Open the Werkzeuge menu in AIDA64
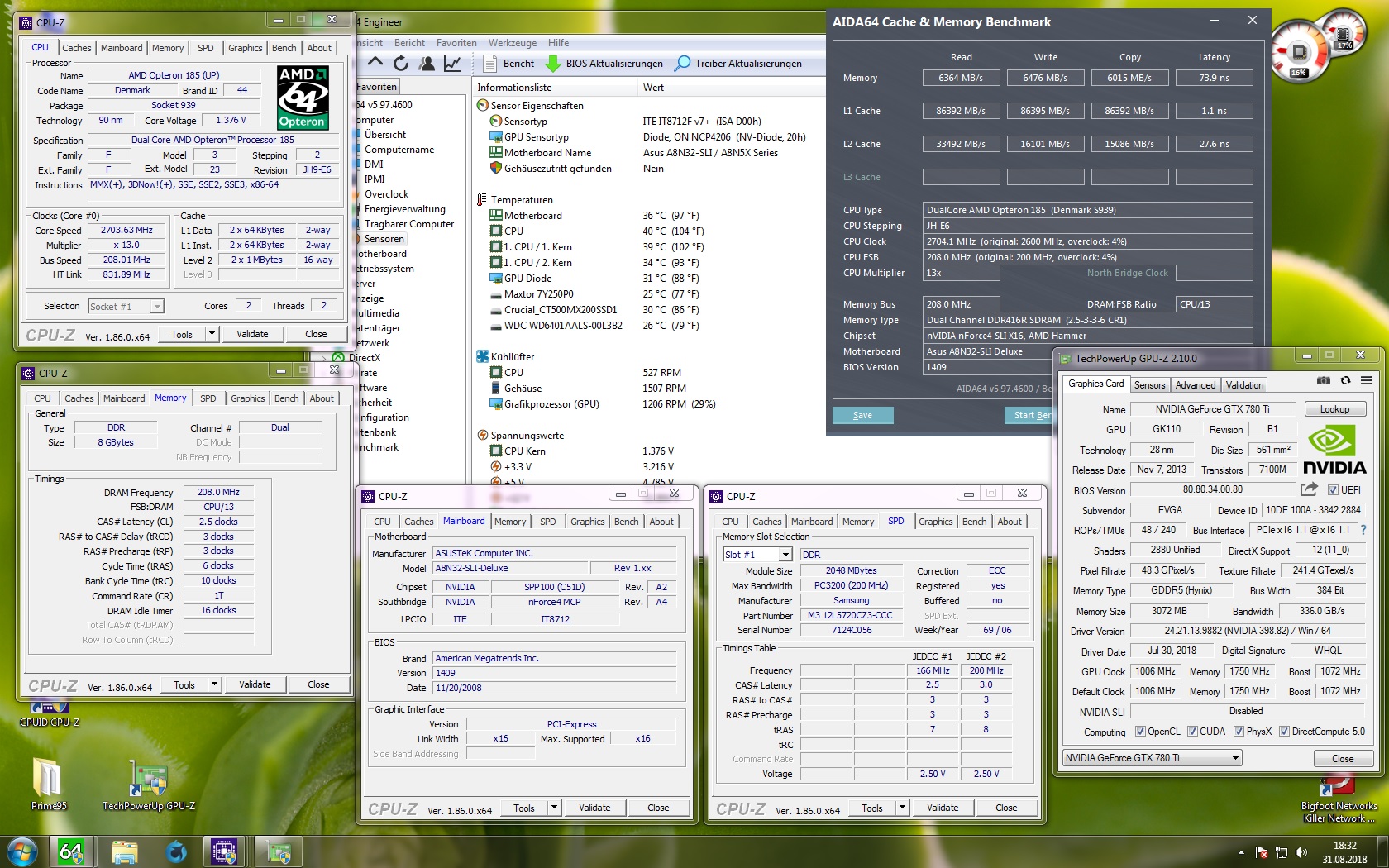Image resolution: width=1389 pixels, height=868 pixels. [x=513, y=42]
